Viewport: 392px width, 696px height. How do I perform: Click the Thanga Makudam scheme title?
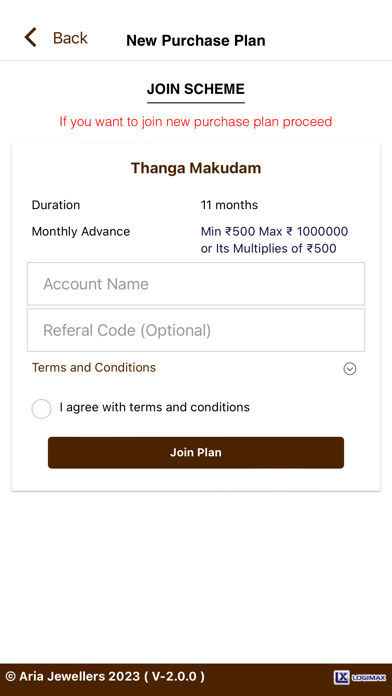click(x=196, y=168)
